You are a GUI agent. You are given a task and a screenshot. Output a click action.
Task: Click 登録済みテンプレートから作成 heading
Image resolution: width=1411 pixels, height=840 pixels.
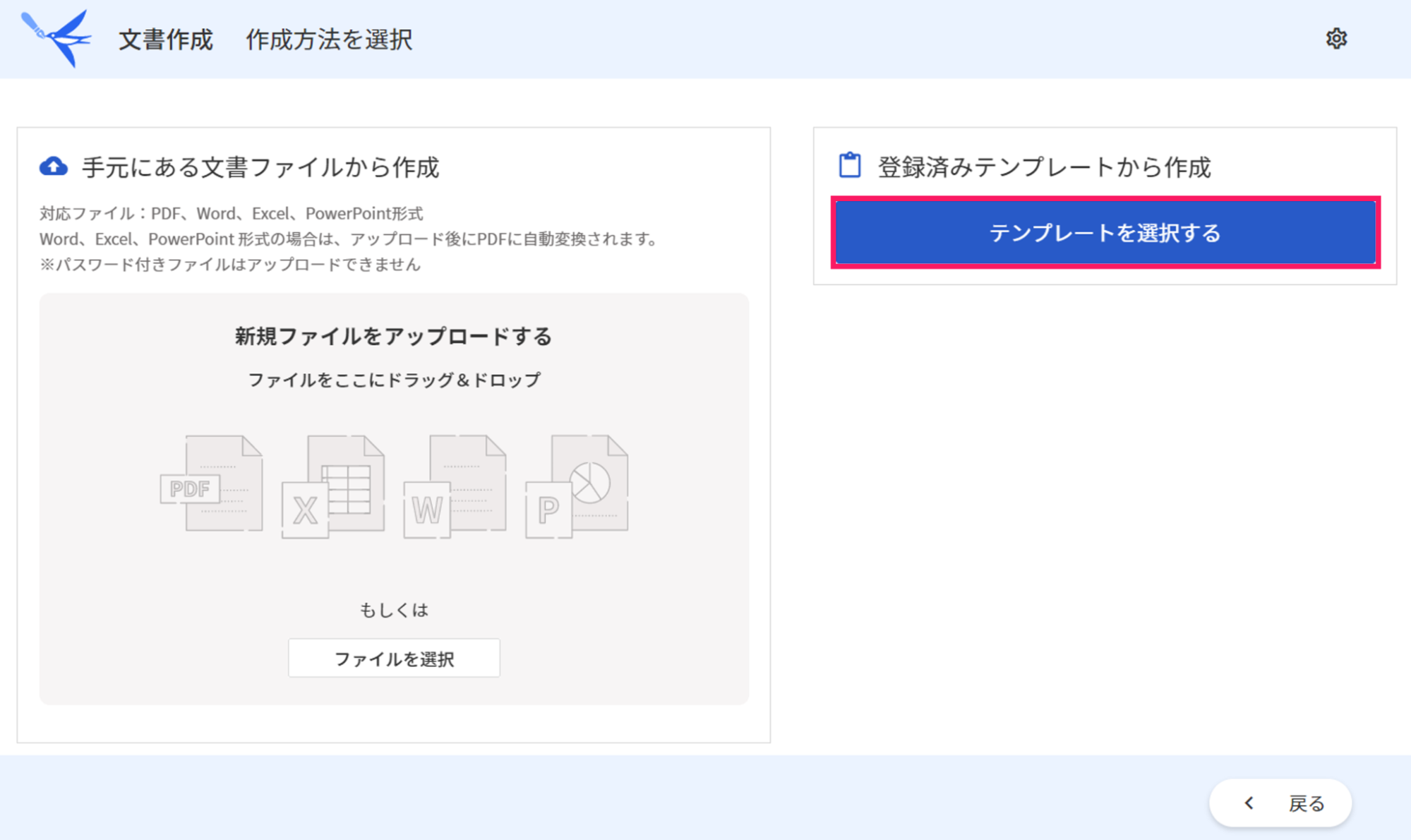click(1044, 167)
